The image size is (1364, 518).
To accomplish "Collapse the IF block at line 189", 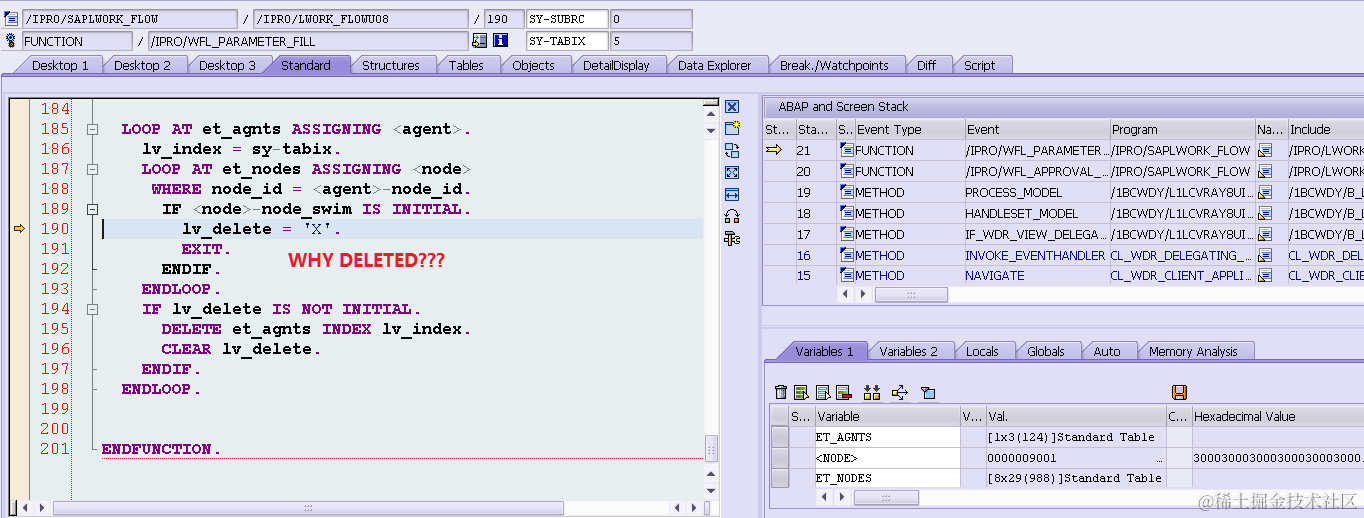I will coord(92,209).
